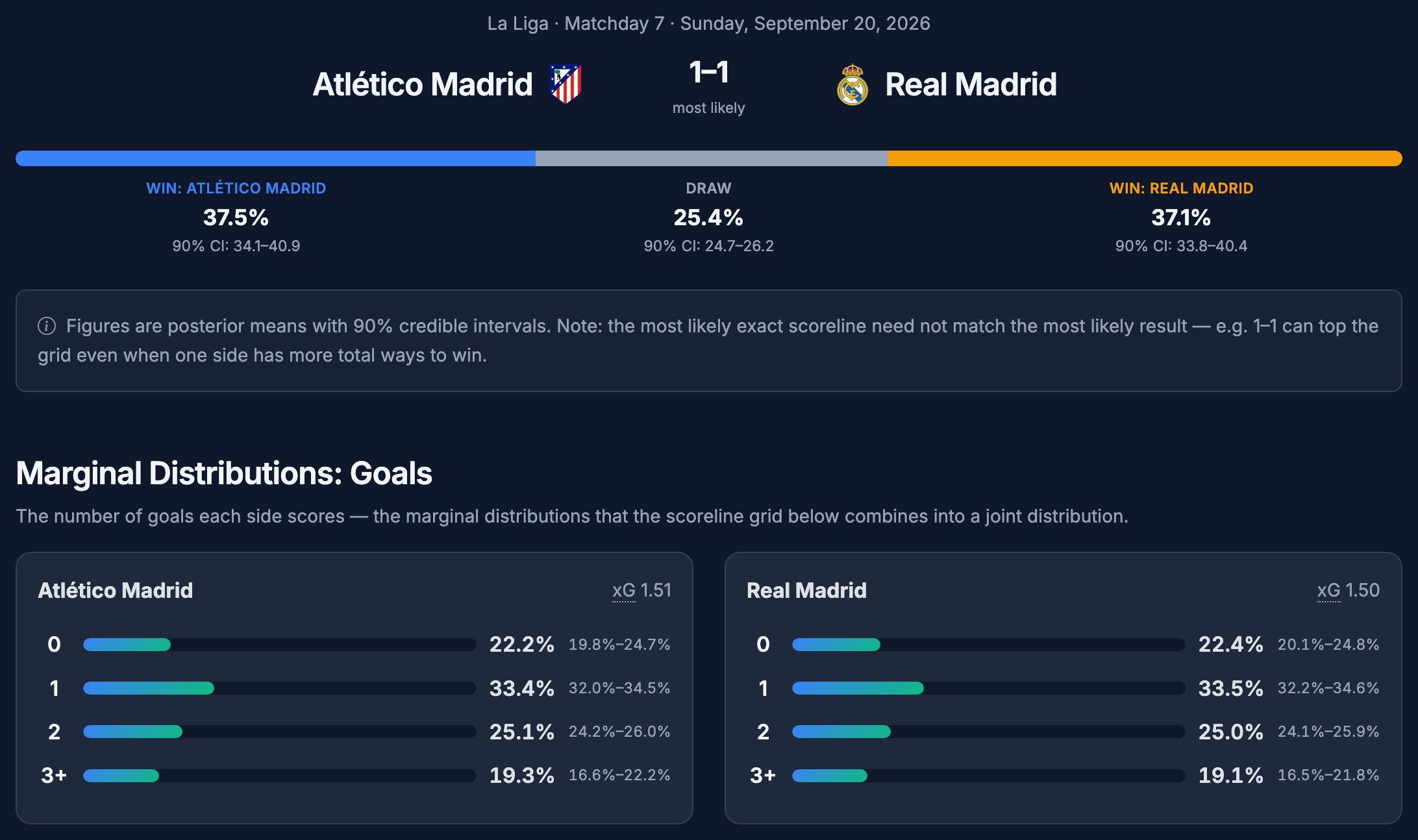Click the xG 1.50 label for Real Madrid
Image resolution: width=1418 pixels, height=840 pixels.
click(x=1349, y=590)
